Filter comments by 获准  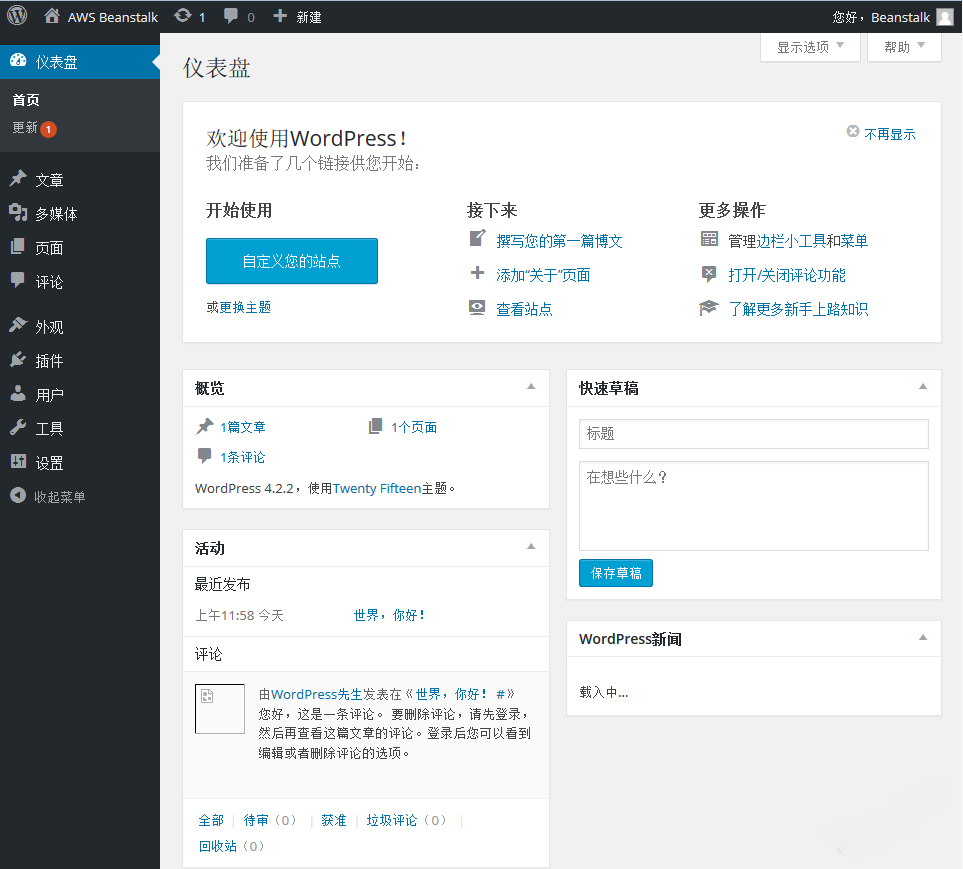(334, 820)
